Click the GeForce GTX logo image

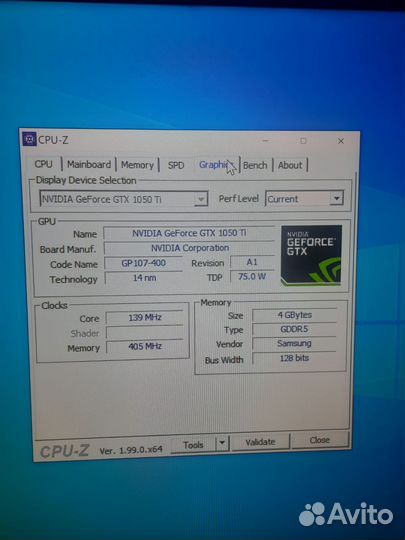(311, 256)
